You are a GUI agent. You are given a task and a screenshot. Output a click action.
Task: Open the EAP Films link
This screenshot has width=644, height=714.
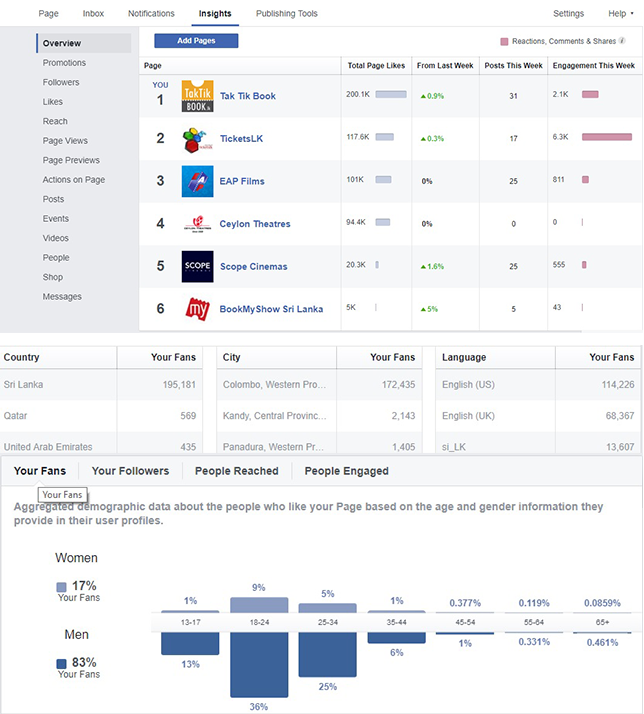(x=242, y=181)
